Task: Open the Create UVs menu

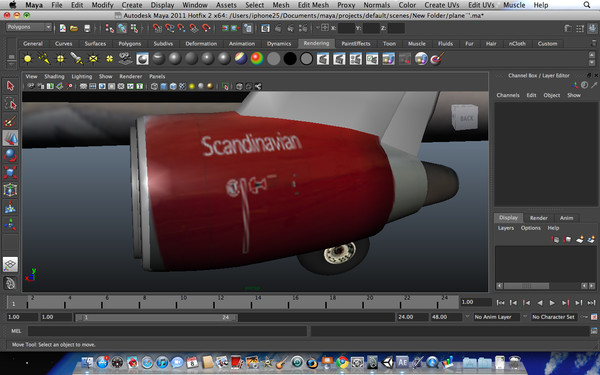Action: 442,5
